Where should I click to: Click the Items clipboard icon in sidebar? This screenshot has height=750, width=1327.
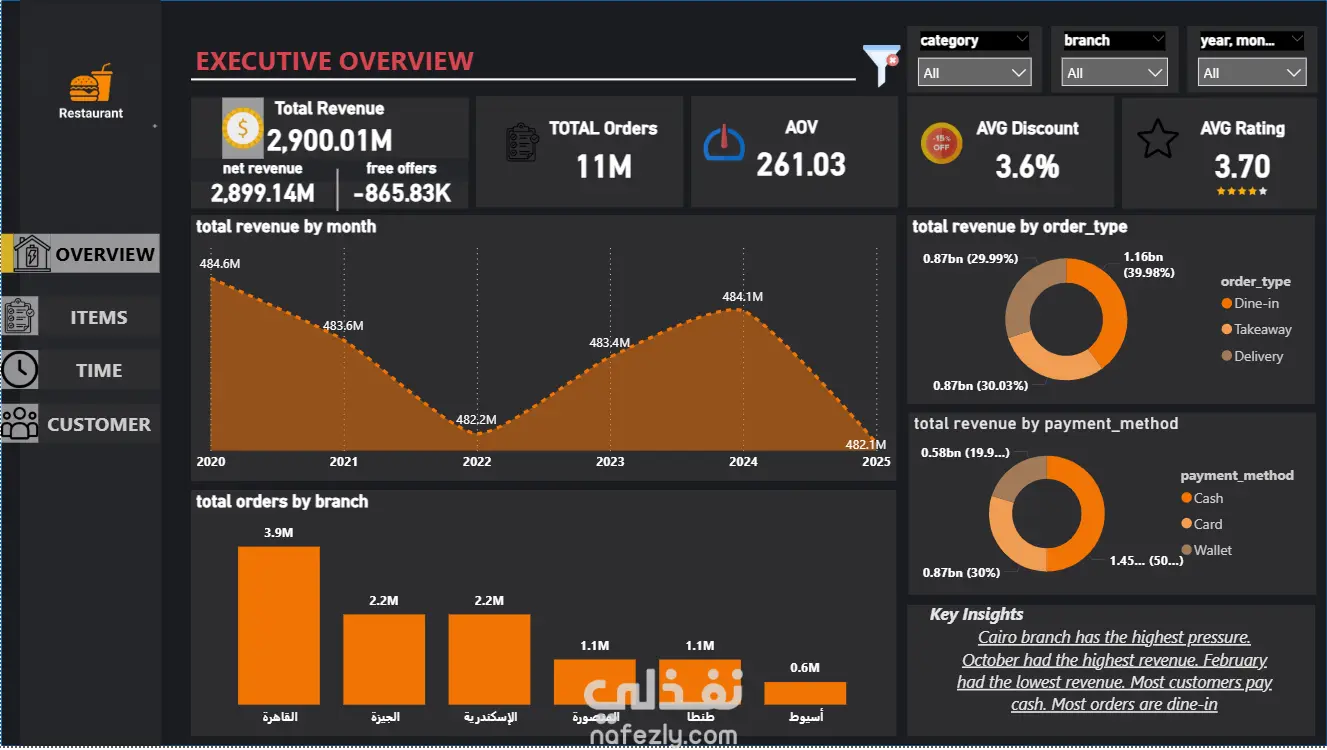(20, 317)
